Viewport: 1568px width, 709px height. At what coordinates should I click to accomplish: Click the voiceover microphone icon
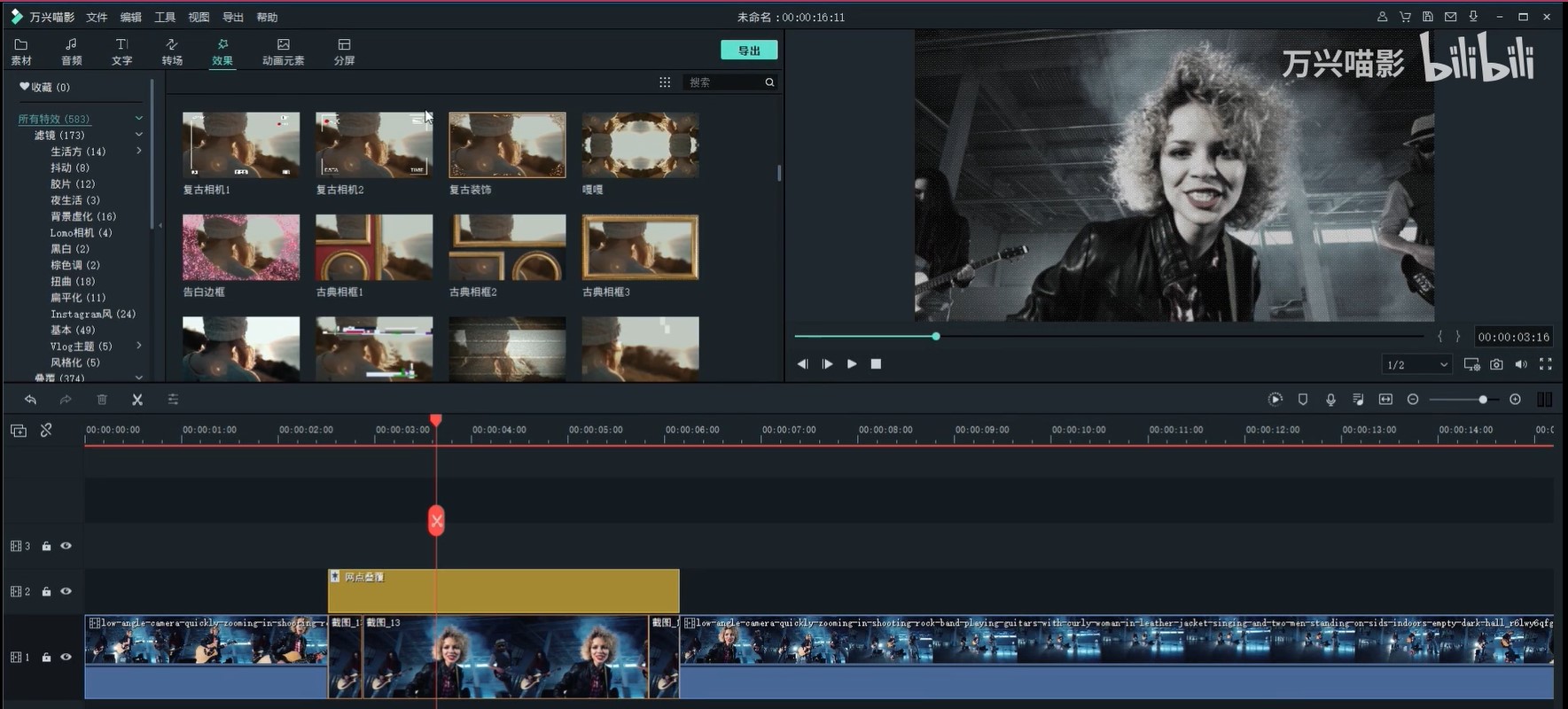click(x=1330, y=400)
